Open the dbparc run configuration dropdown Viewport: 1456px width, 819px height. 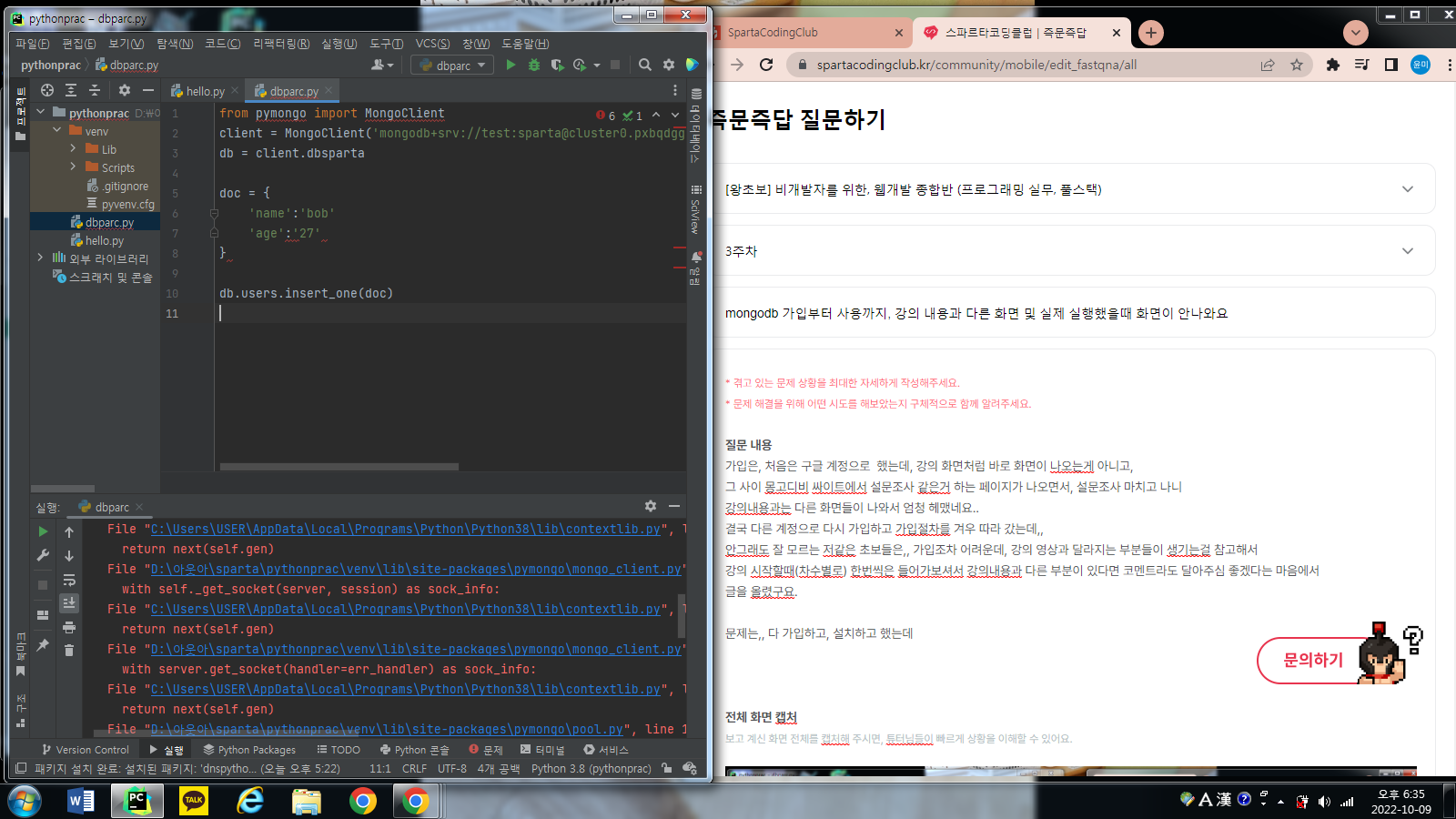pos(452,66)
